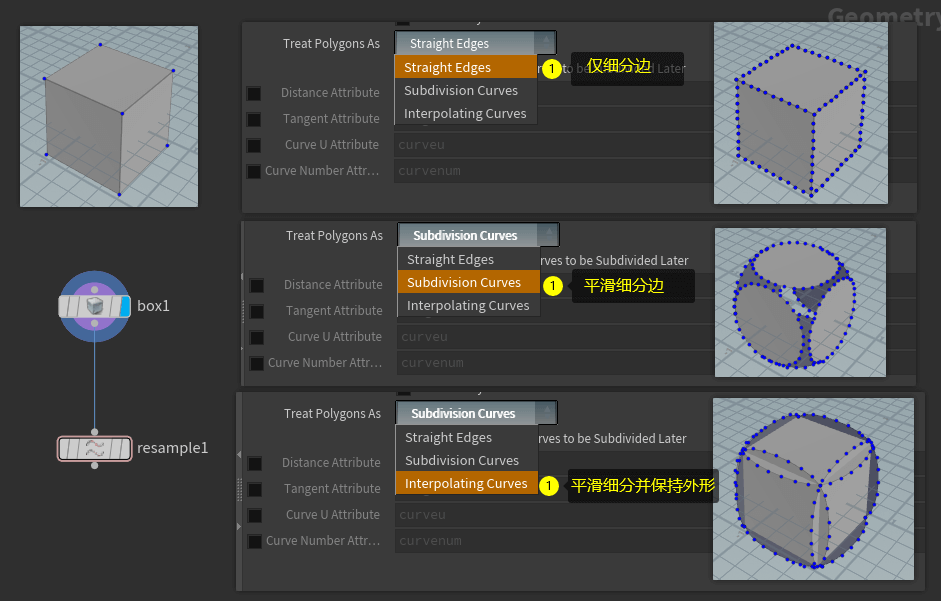Enable Distance Attribute checkbox in bottom panel
The height and width of the screenshot is (601, 941).
click(255, 463)
